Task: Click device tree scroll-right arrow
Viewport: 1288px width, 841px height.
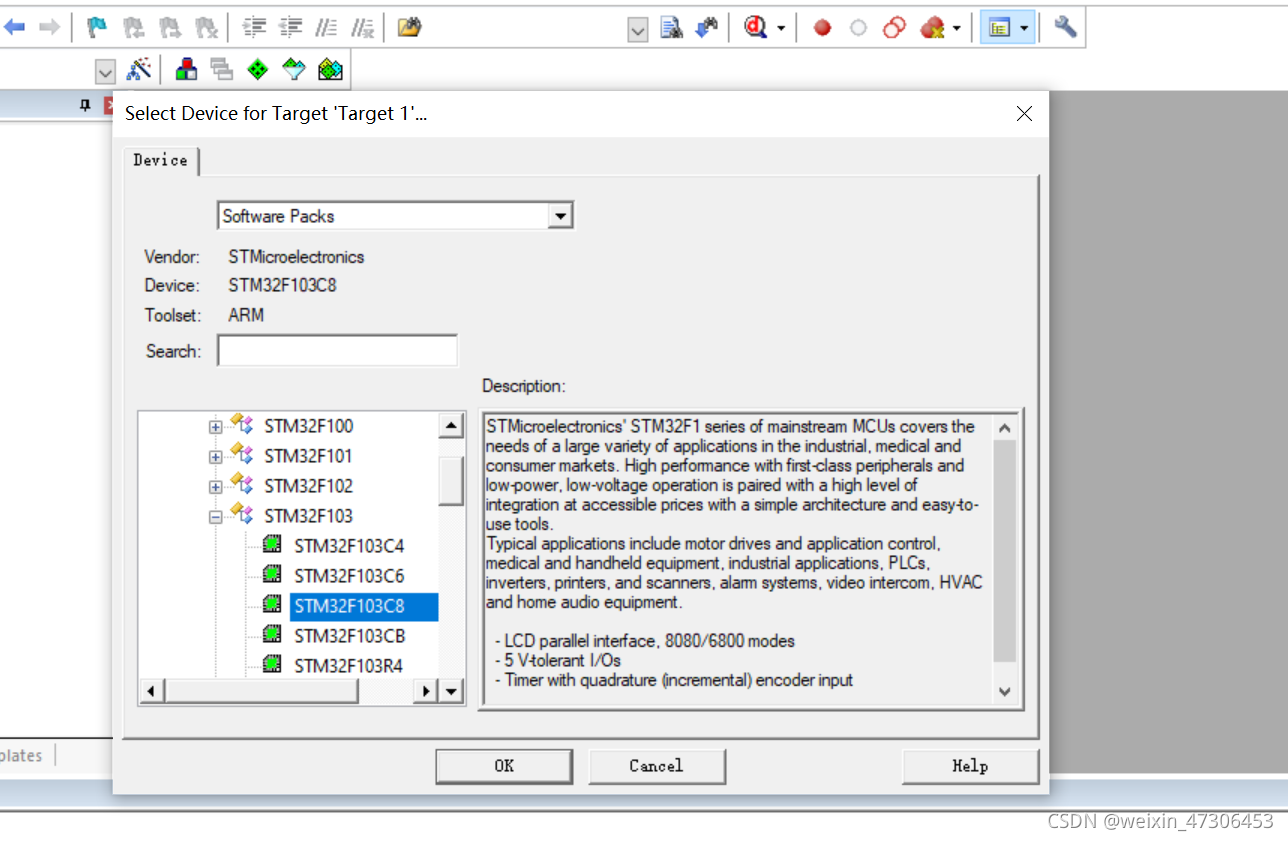Action: point(427,691)
